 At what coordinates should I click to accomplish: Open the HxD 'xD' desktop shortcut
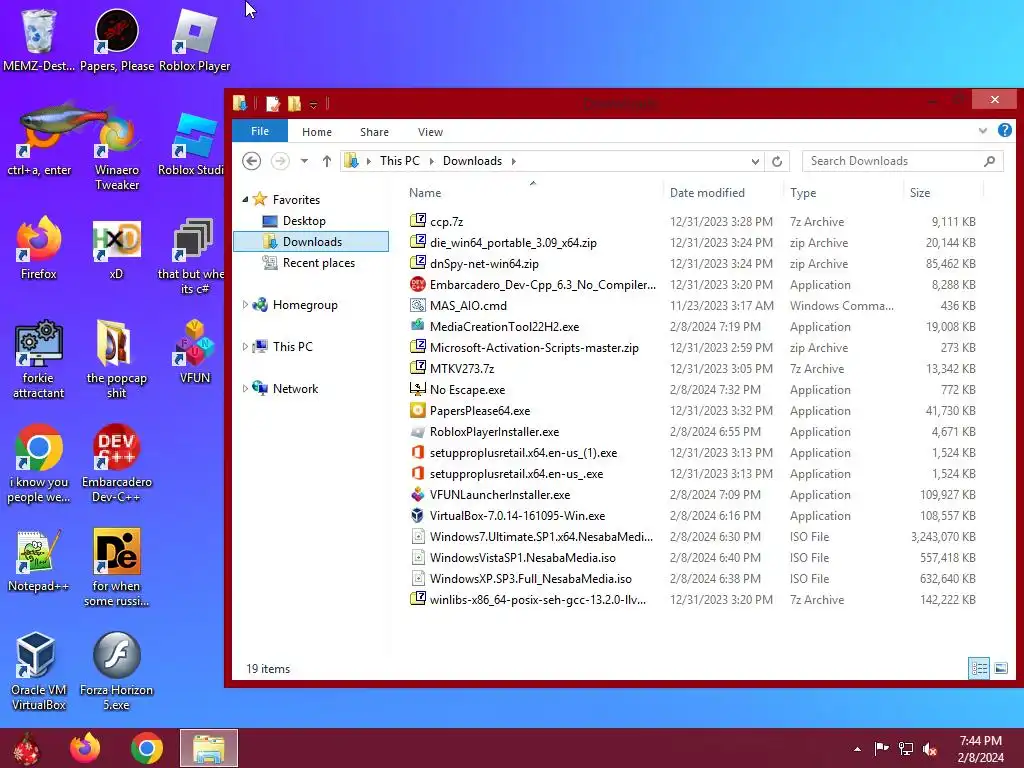(x=116, y=248)
